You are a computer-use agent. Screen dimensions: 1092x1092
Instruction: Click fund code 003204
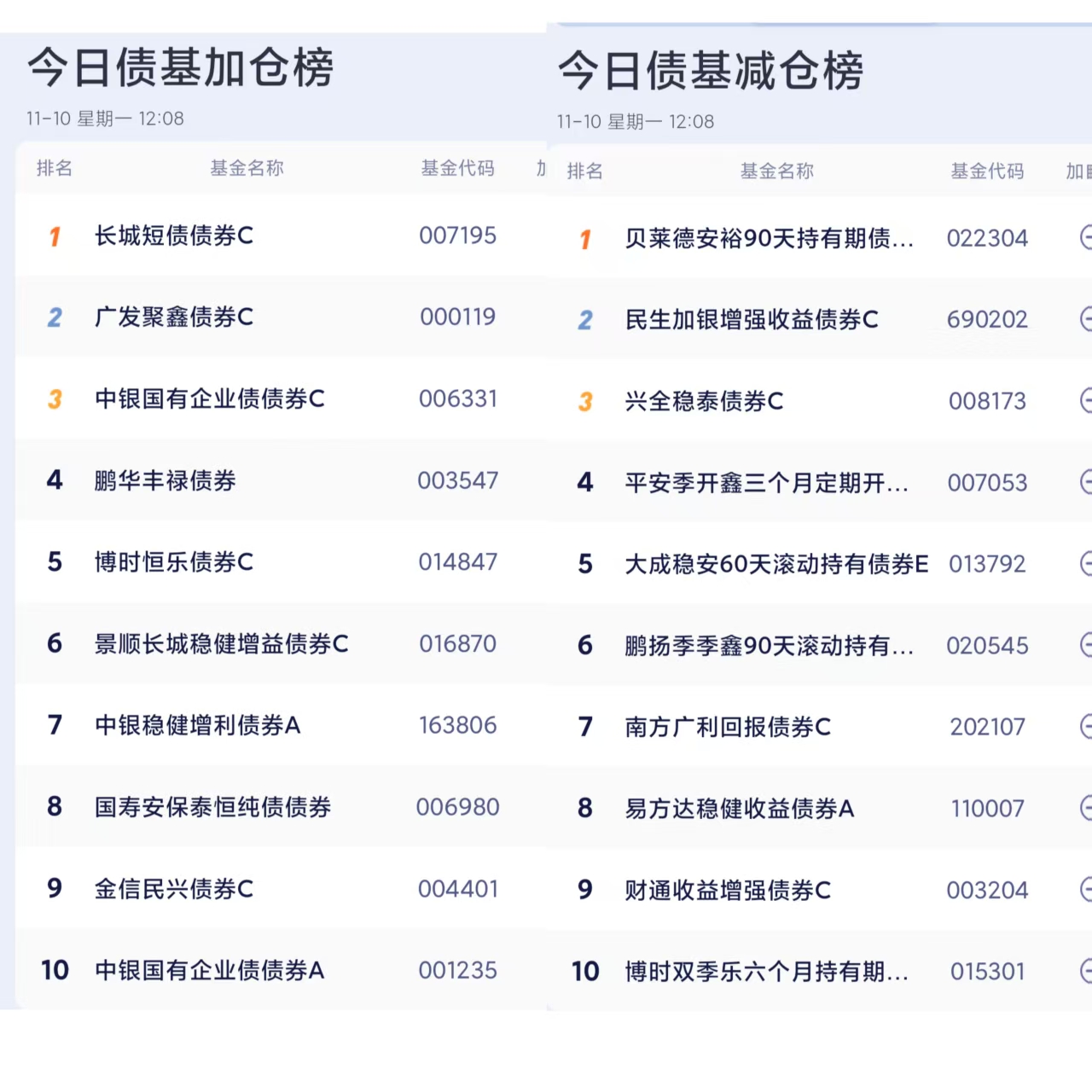pyautogui.click(x=988, y=891)
